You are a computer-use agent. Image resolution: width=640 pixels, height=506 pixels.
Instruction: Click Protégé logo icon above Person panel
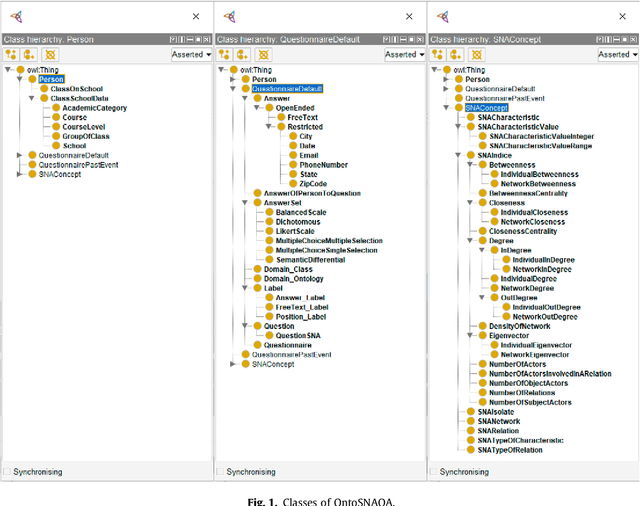[17, 16]
